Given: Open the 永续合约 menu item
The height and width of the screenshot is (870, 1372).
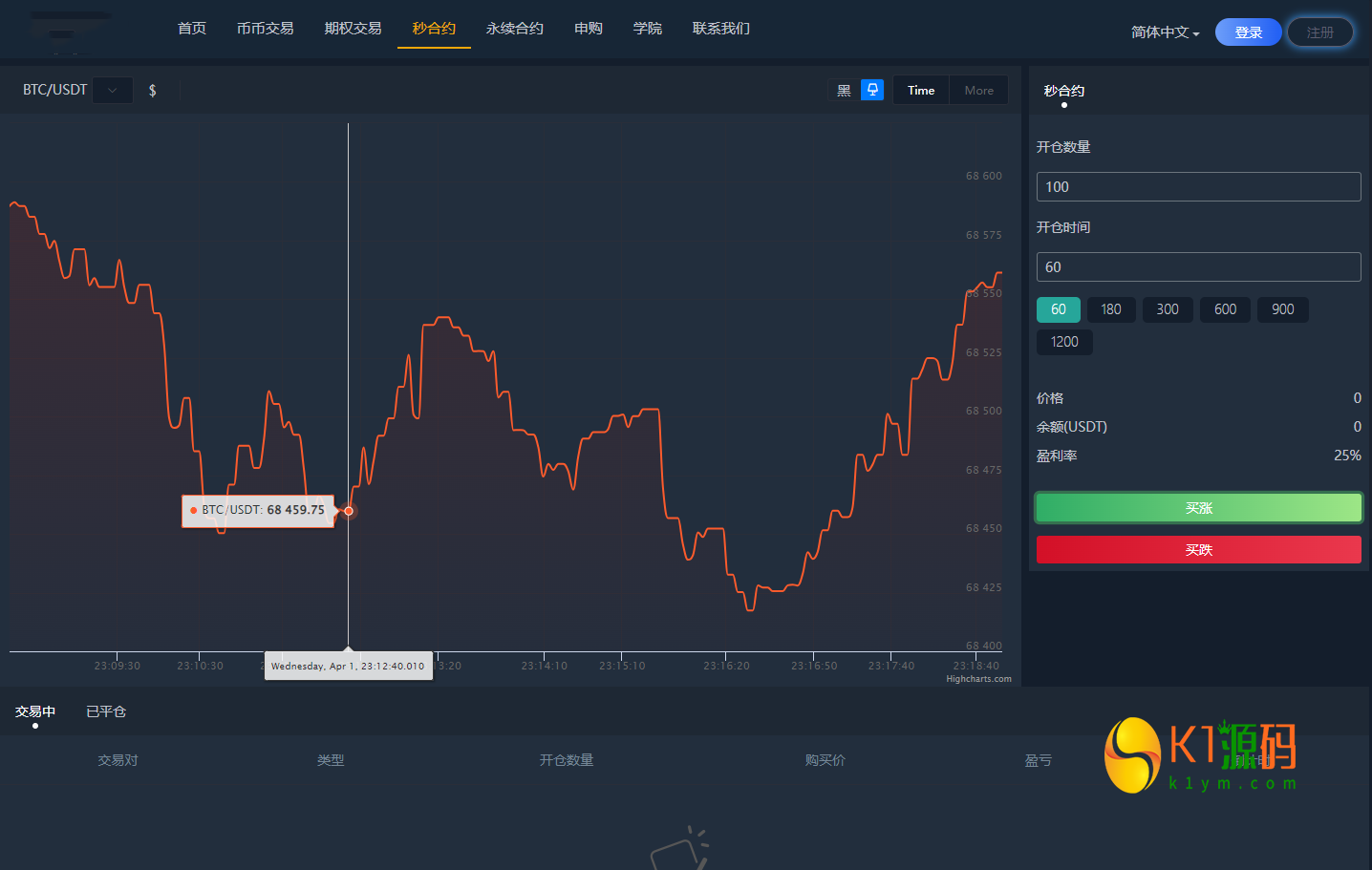Looking at the screenshot, I should pyautogui.click(x=514, y=28).
